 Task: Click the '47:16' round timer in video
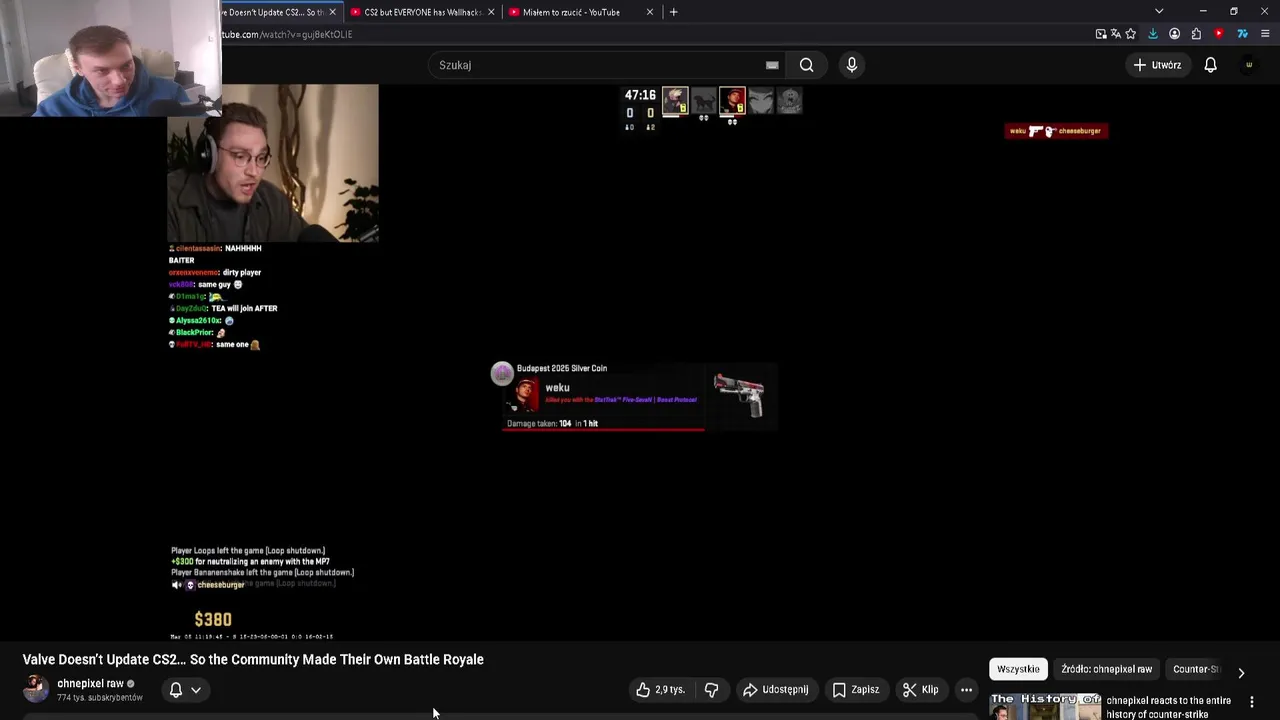pyautogui.click(x=640, y=95)
